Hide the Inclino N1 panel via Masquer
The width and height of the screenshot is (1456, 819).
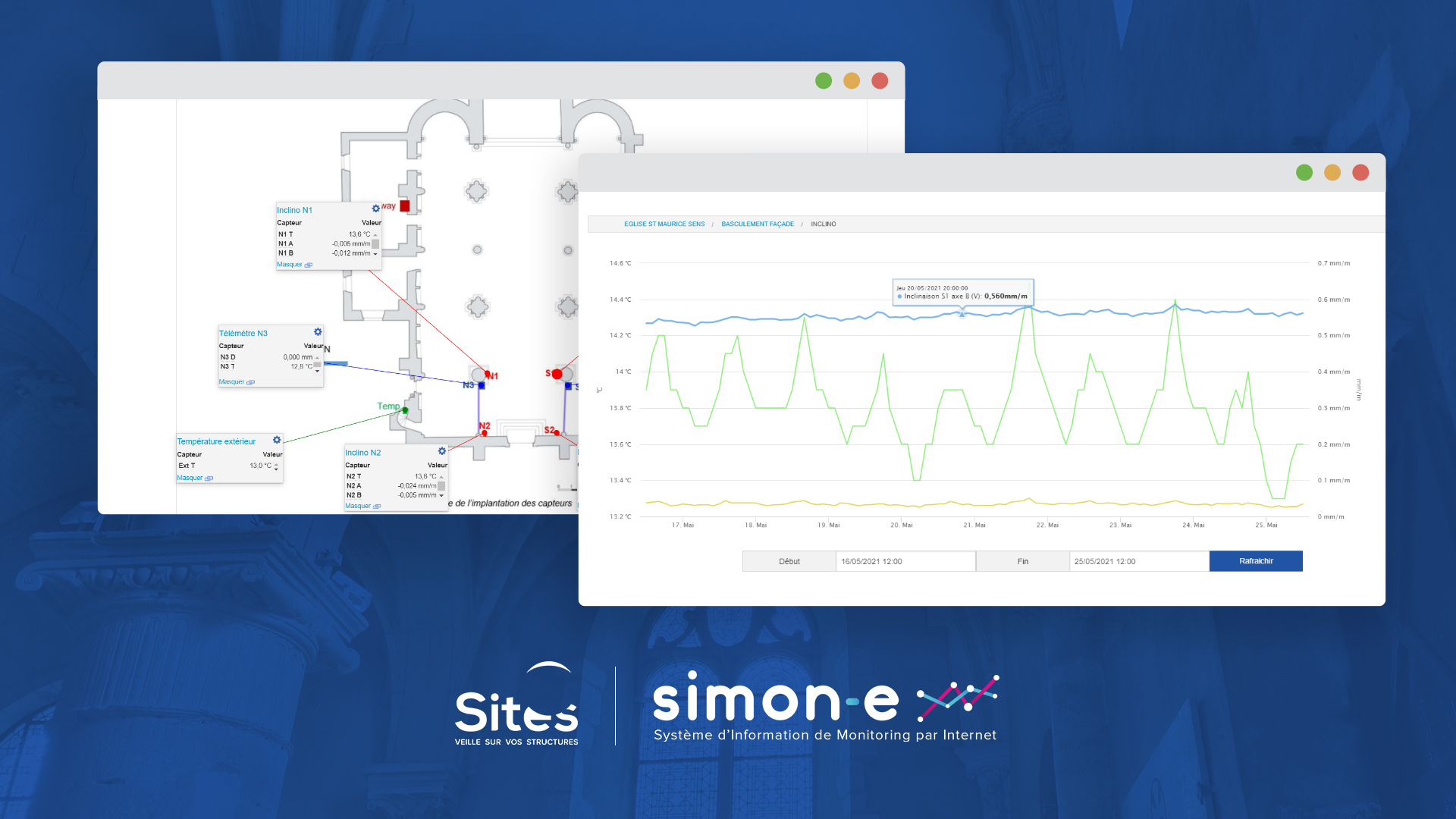pyautogui.click(x=290, y=265)
